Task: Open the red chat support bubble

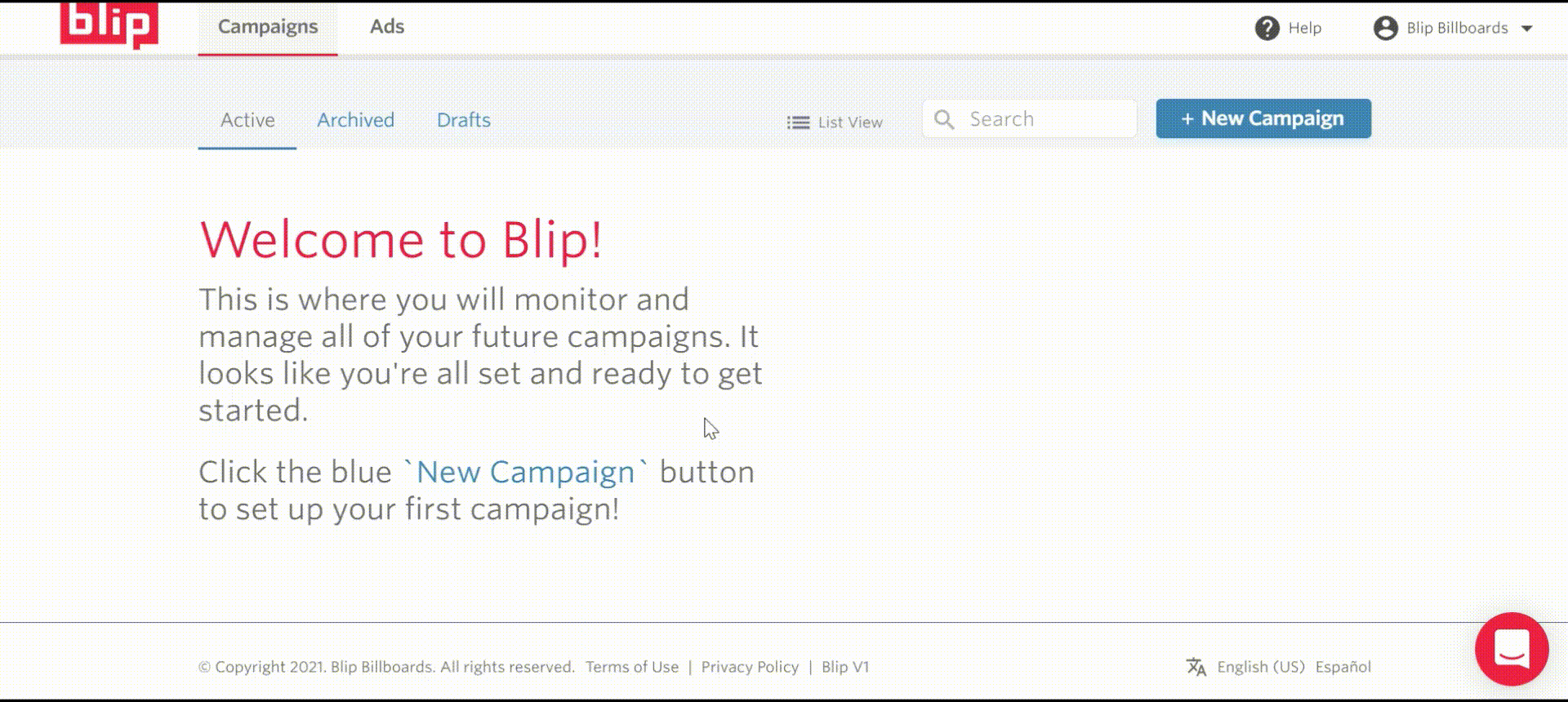Action: pos(1512,649)
